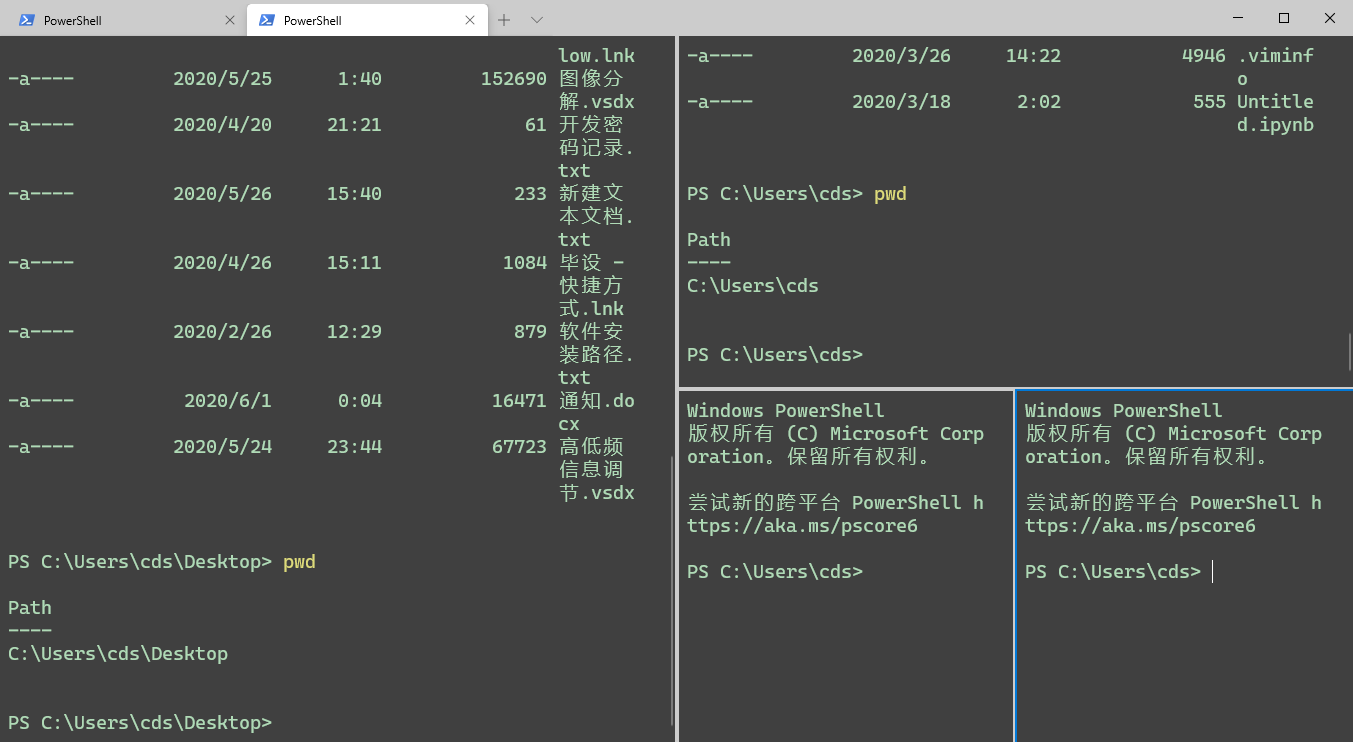Click the 图像分解.vsdx file name
This screenshot has height=742, width=1353.
(x=597, y=90)
